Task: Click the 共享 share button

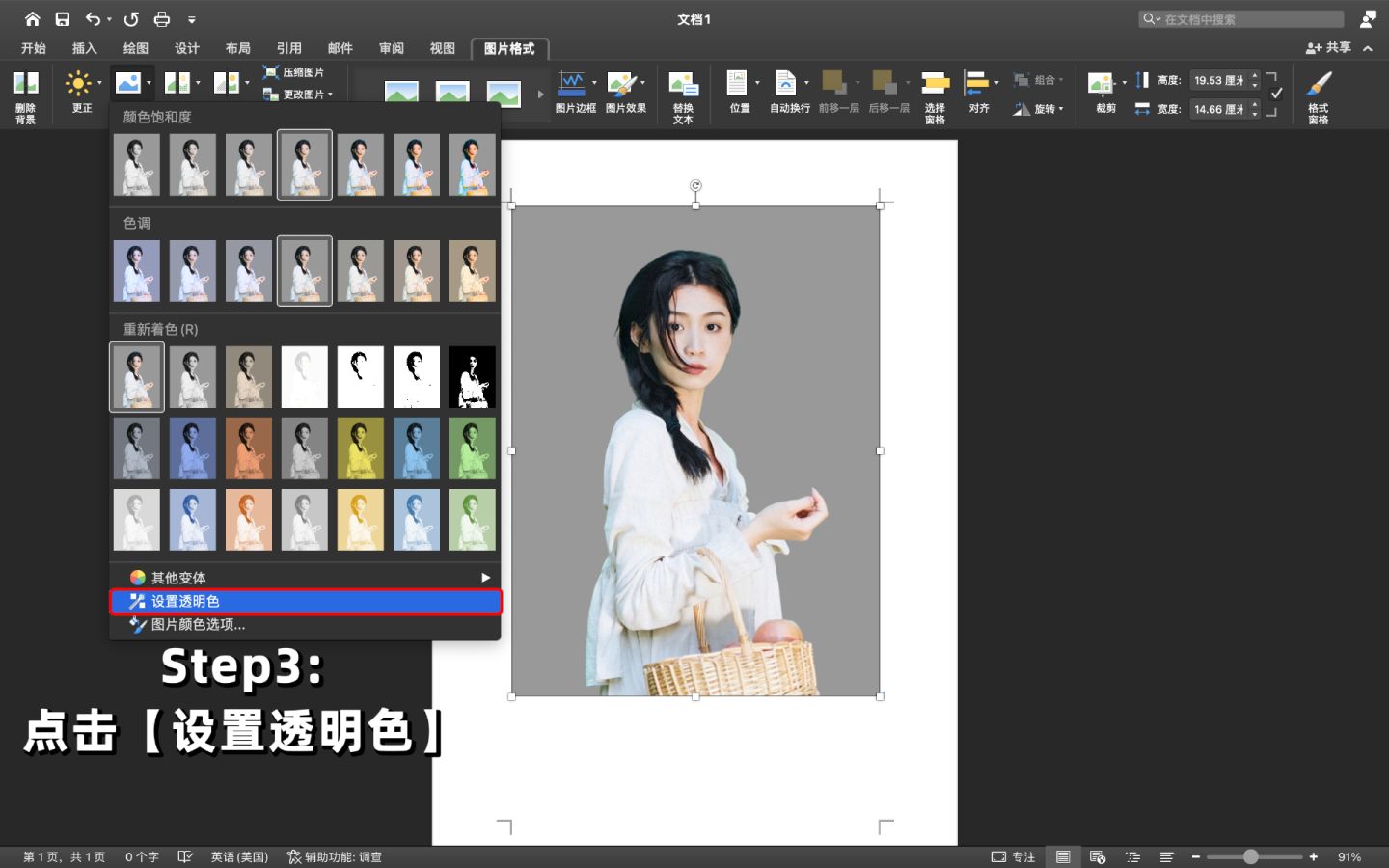Action: click(x=1328, y=47)
